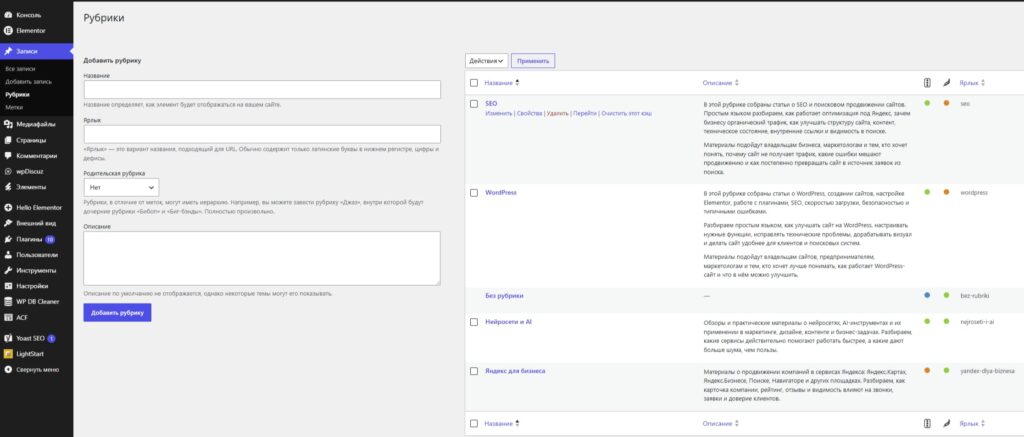
Task: Click orange SEO dot in Яндекс для бизнеса row
Action: [x=927, y=370]
